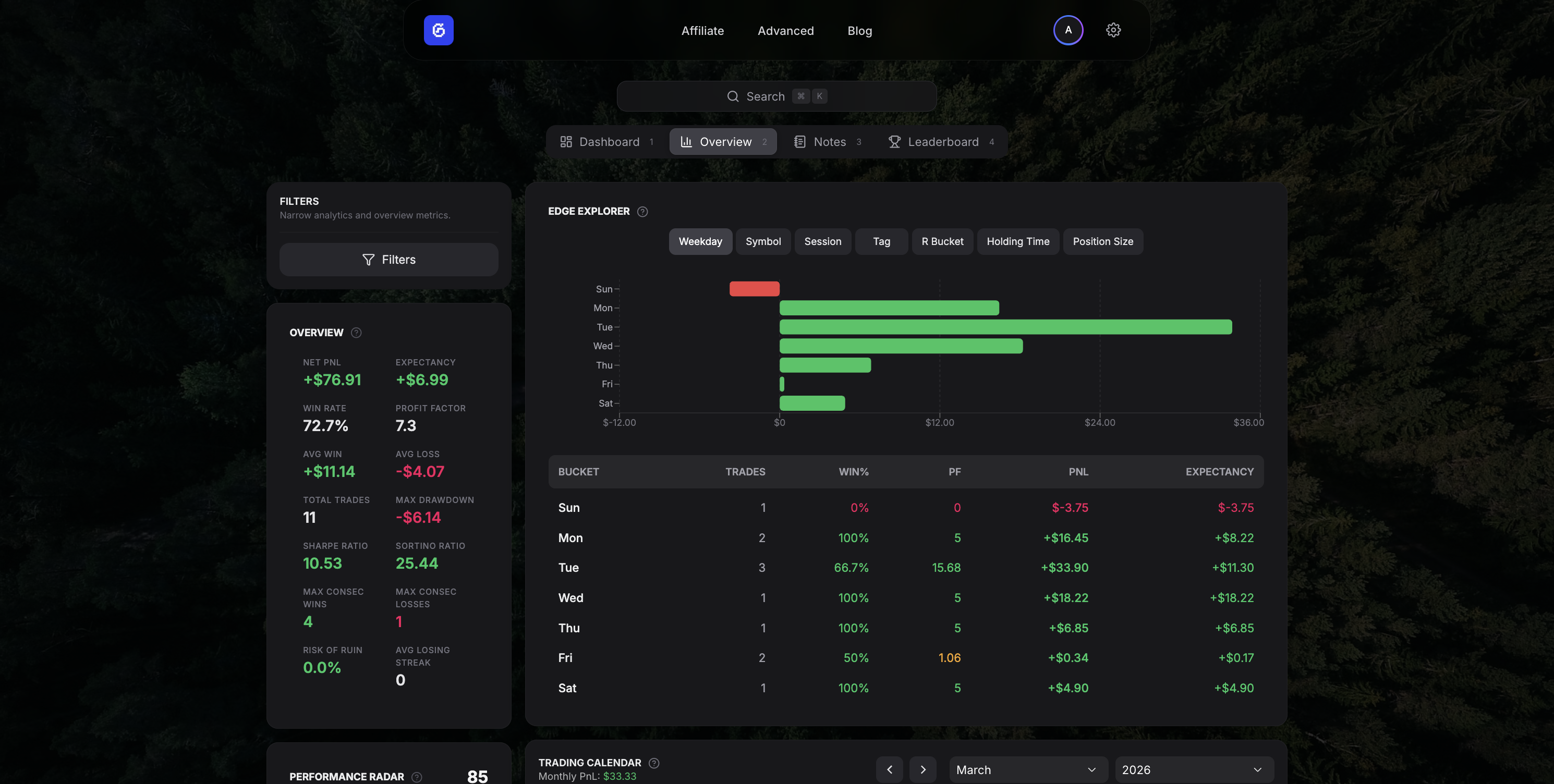Select the Dashboard grid icon
This screenshot has height=784, width=1554.
pos(566,141)
